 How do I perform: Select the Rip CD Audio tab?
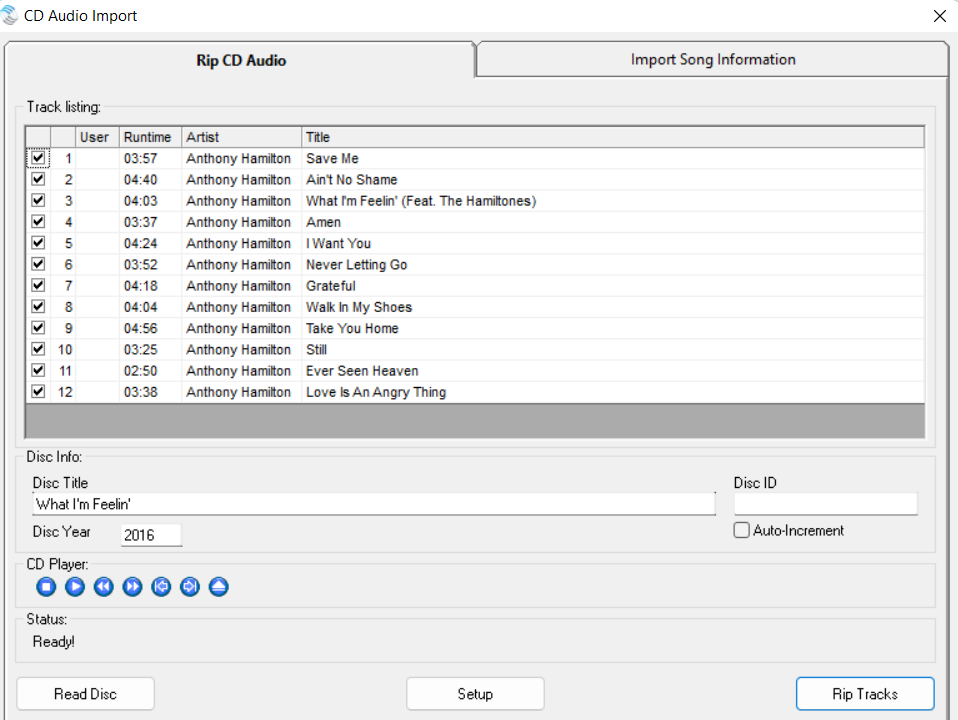(241, 61)
